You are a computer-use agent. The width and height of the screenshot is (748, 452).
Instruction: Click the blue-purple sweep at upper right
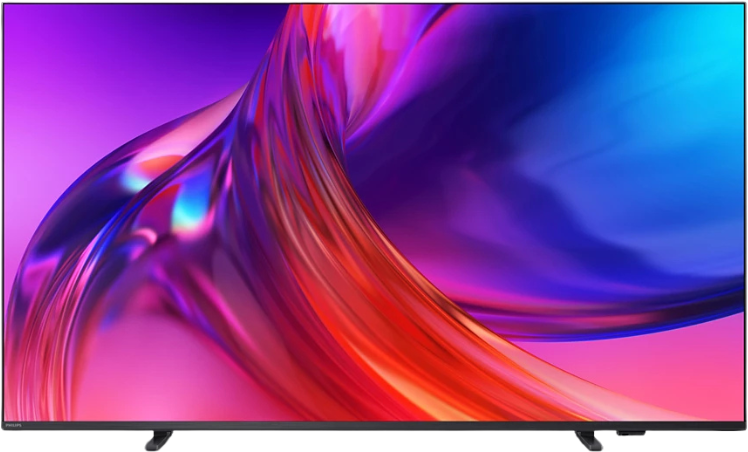(x=560, y=80)
